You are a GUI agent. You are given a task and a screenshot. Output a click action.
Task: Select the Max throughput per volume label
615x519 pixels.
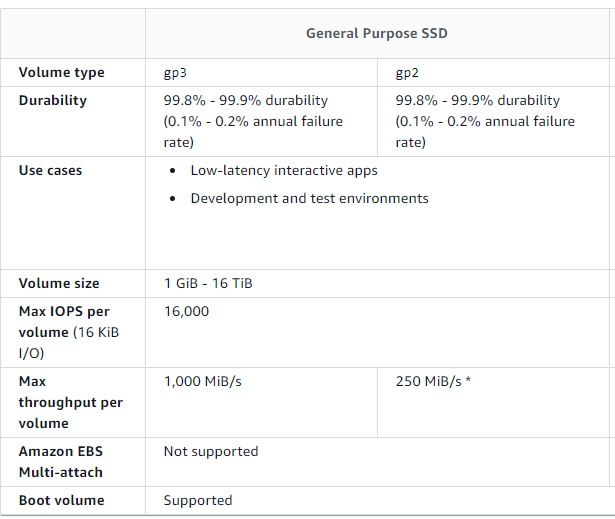(70, 401)
